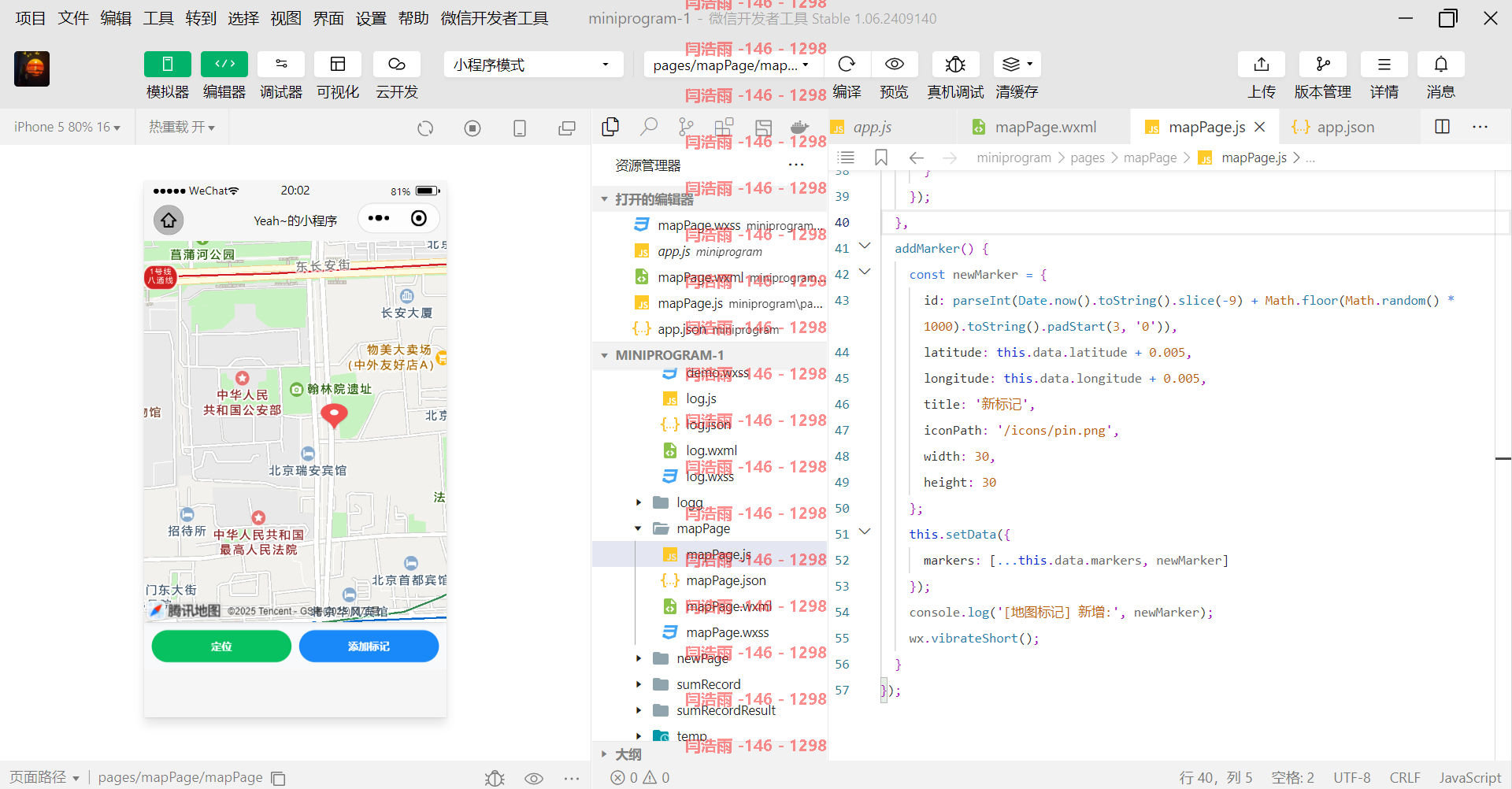1512x789 pixels.
Task: Open the 小程序模式 mode dropdown
Action: click(x=533, y=65)
